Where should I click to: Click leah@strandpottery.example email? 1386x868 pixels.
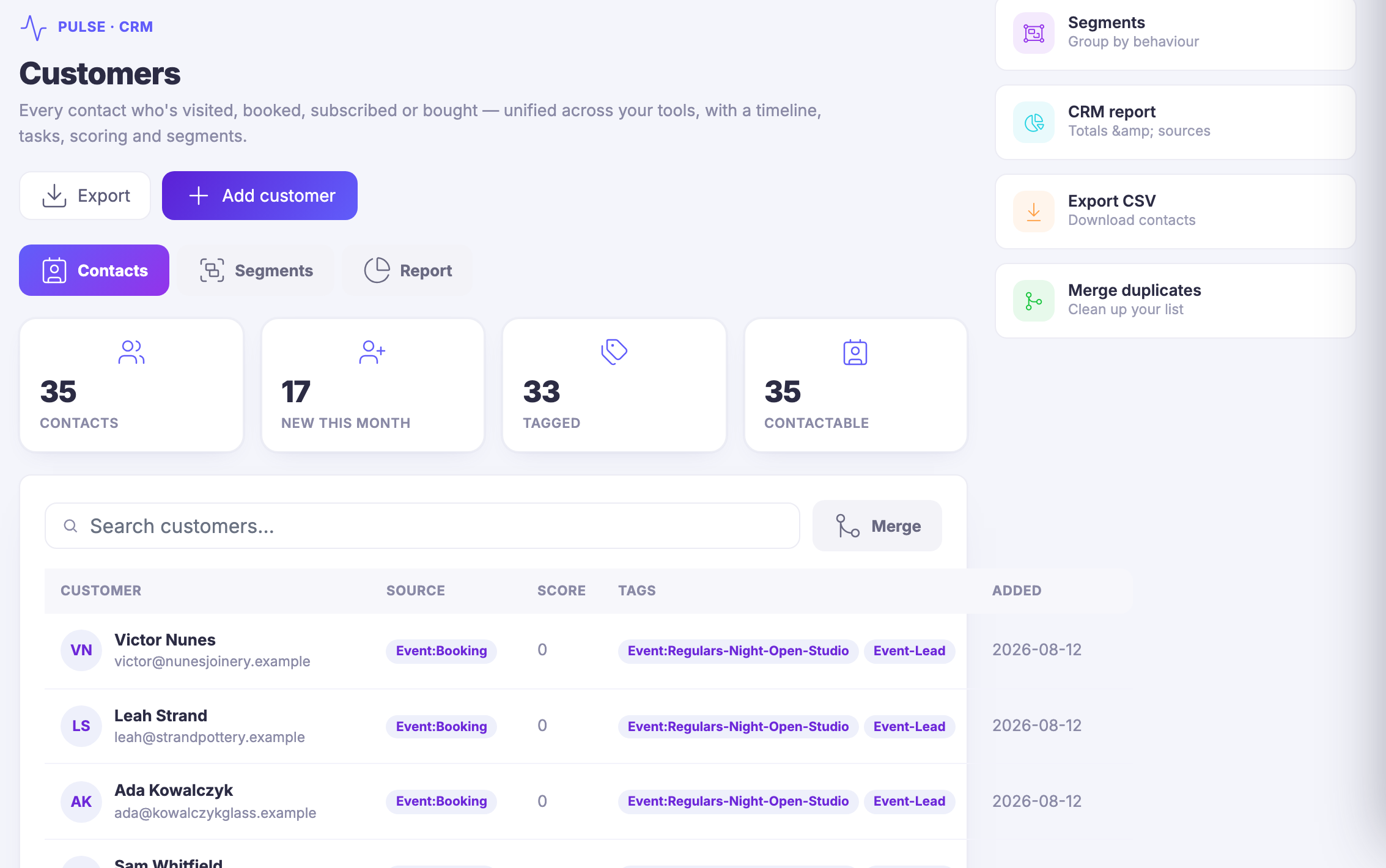[x=210, y=737]
